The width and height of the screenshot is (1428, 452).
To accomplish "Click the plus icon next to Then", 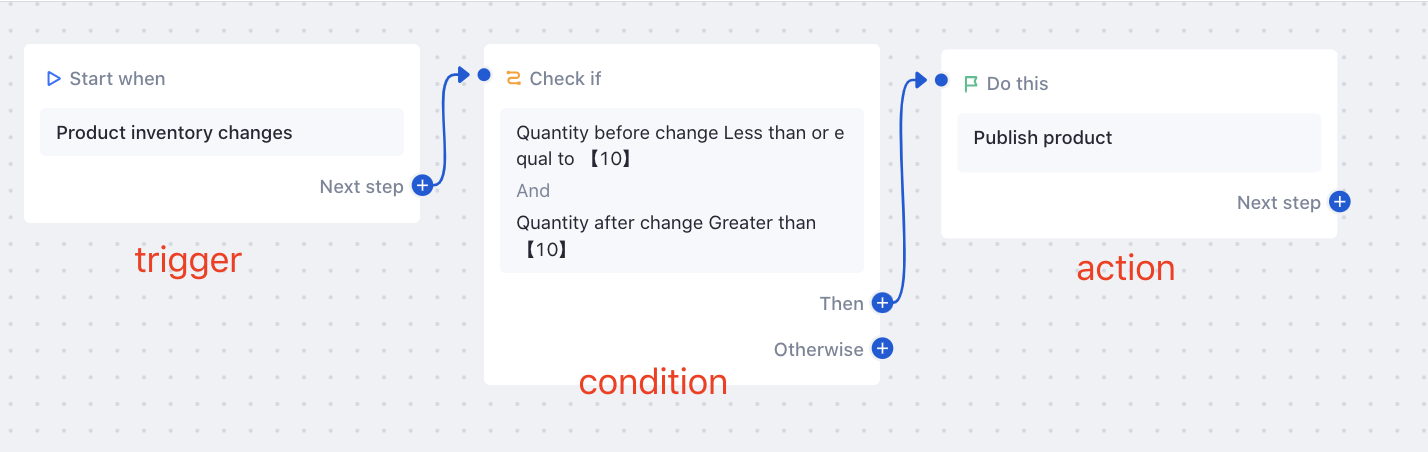I will [x=882, y=303].
